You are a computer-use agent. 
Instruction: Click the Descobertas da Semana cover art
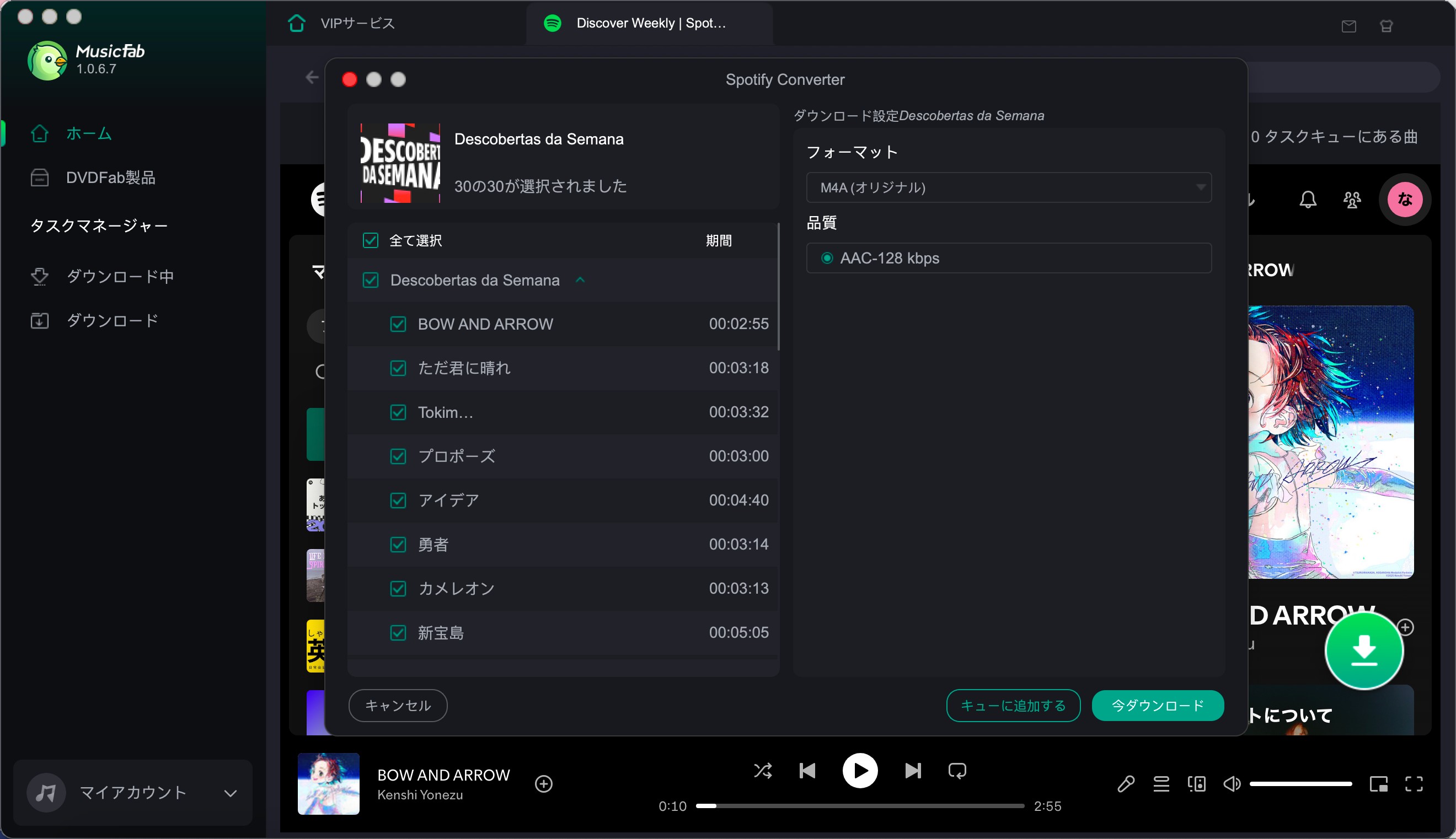[400, 163]
